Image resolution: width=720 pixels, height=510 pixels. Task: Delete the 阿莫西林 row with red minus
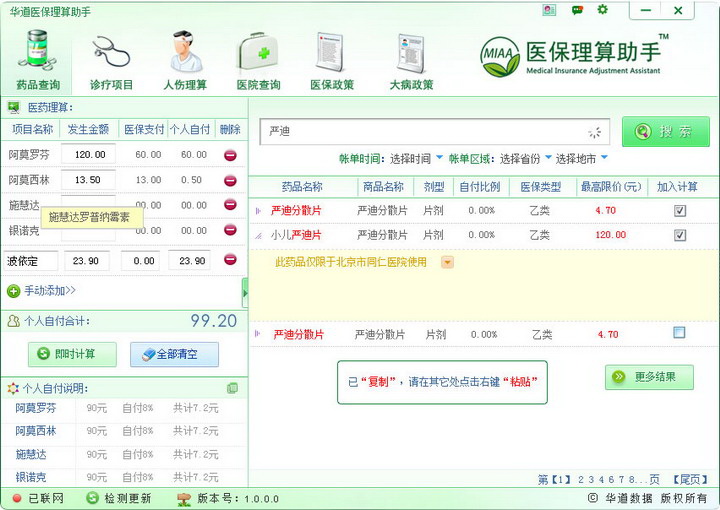[230, 180]
